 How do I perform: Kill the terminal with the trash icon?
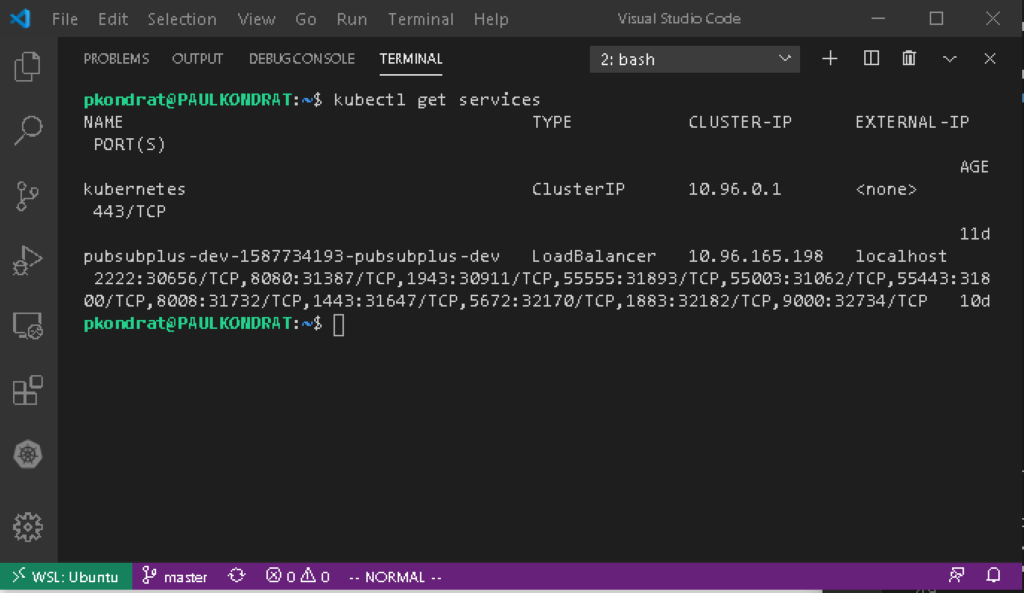(x=908, y=58)
